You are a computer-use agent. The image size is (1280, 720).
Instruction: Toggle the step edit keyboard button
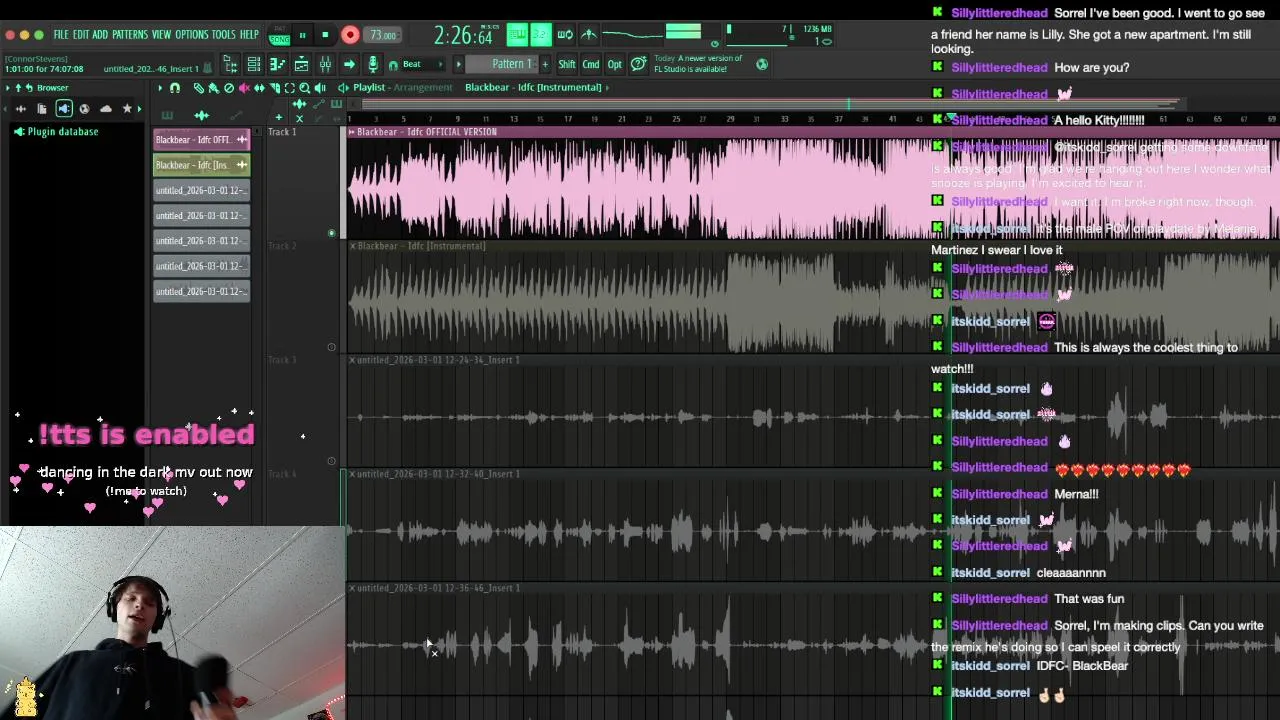[x=517, y=35]
